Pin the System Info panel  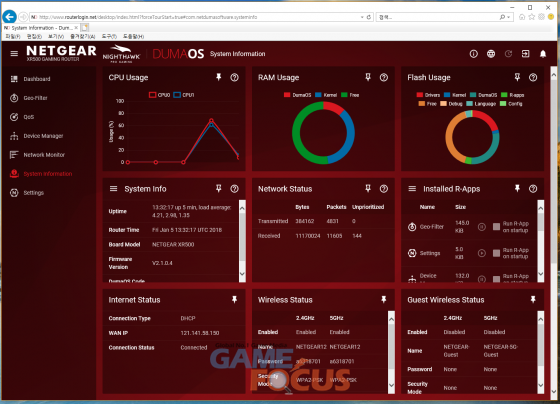click(x=219, y=189)
